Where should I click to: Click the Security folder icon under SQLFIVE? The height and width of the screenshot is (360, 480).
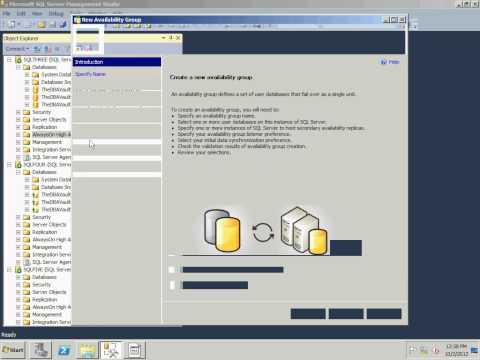[27, 285]
